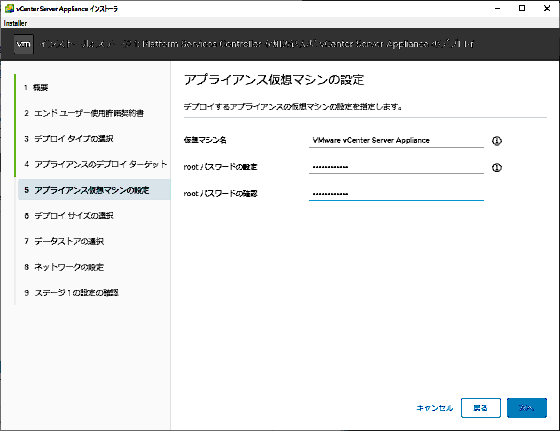Go to step 4 アプライアンスのデプロイ ターゲット

tap(95, 164)
